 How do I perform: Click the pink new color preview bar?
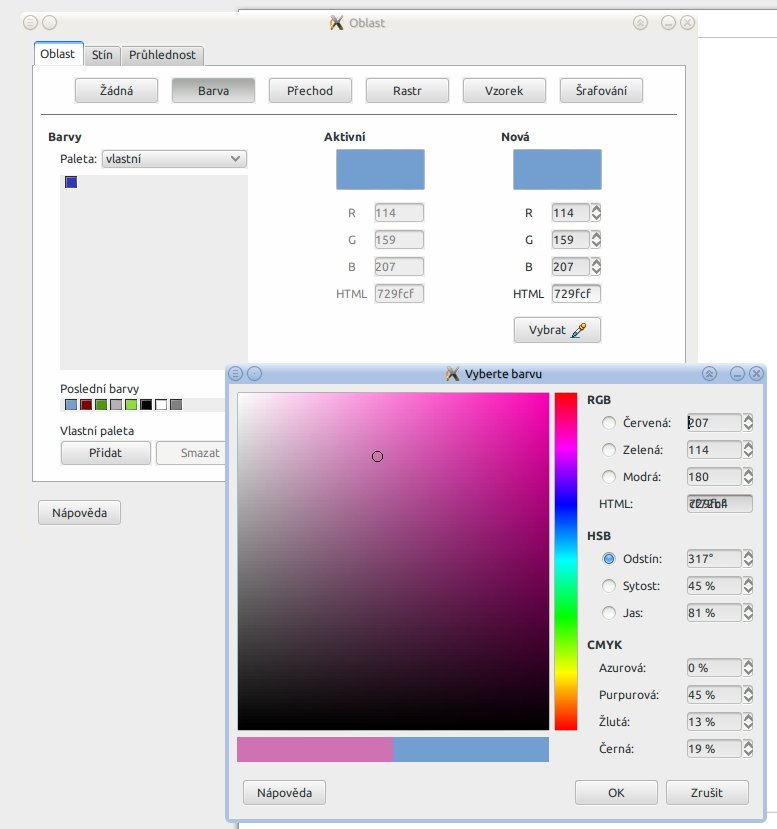click(x=315, y=750)
